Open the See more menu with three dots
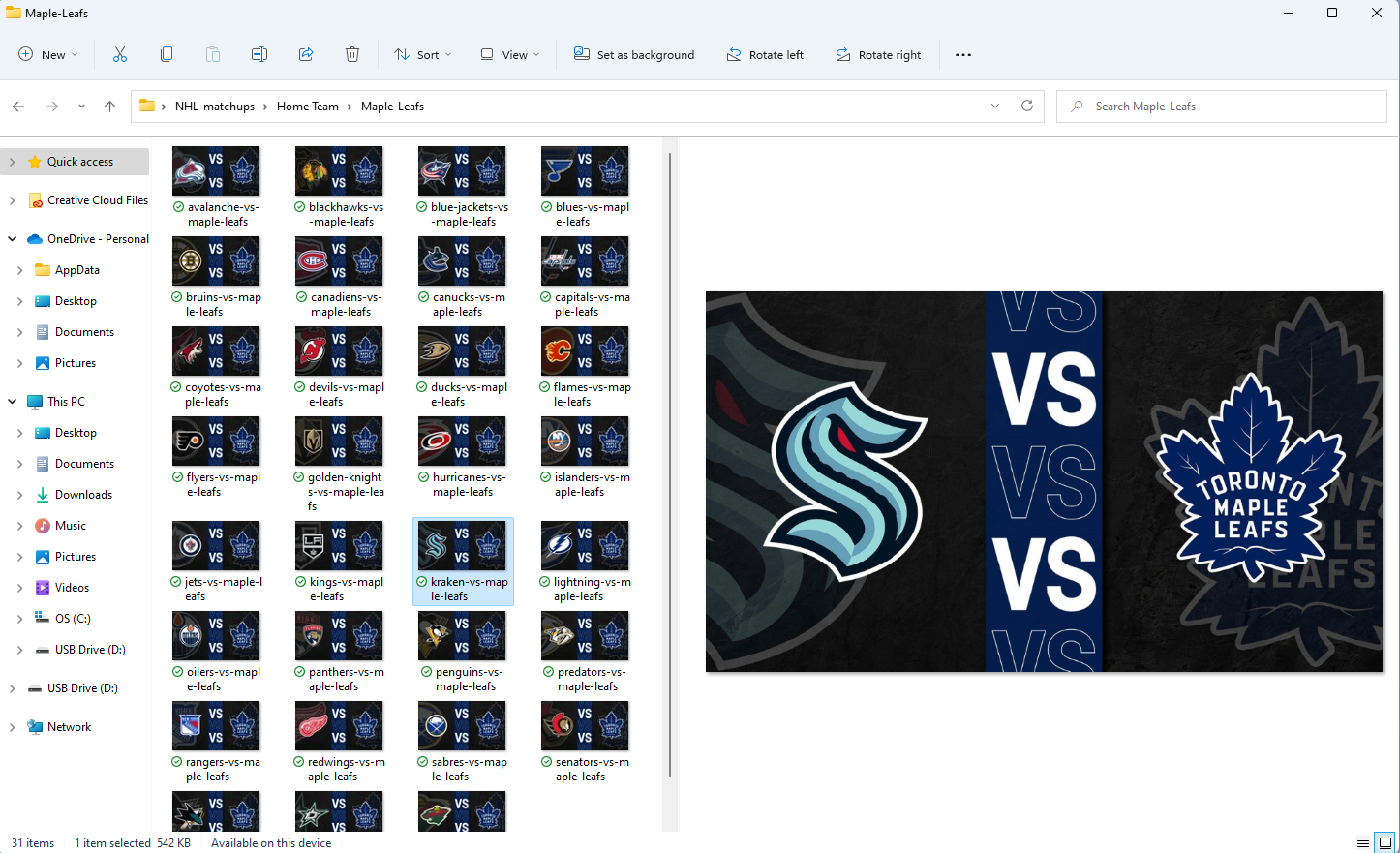 [962, 54]
